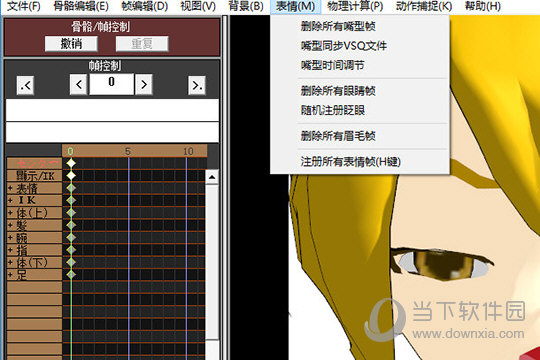Click frame 5 on the timeline ruler
The width and height of the screenshot is (540, 360).
pyautogui.click(x=128, y=151)
